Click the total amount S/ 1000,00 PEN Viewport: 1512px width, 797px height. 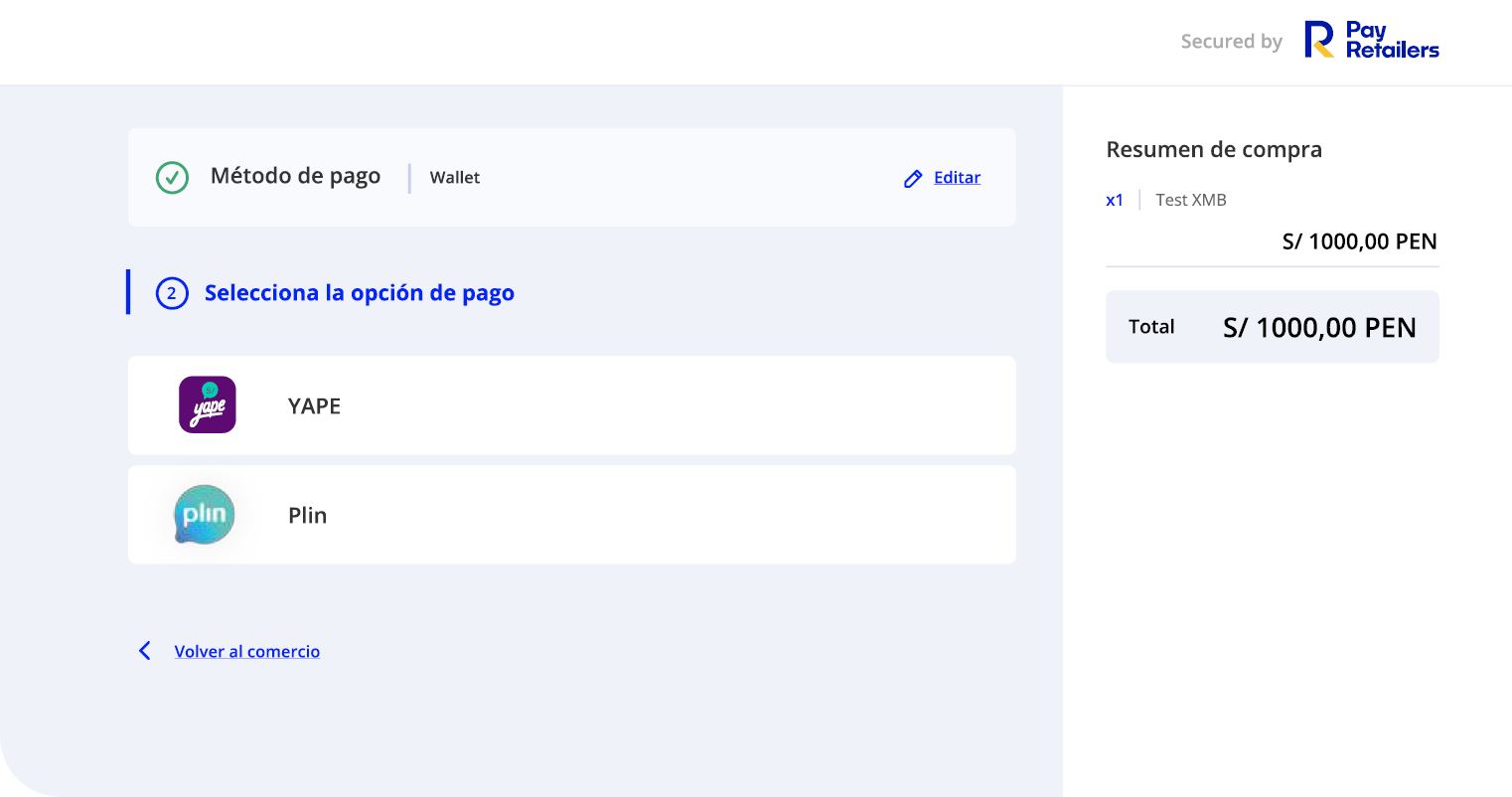coord(1320,328)
